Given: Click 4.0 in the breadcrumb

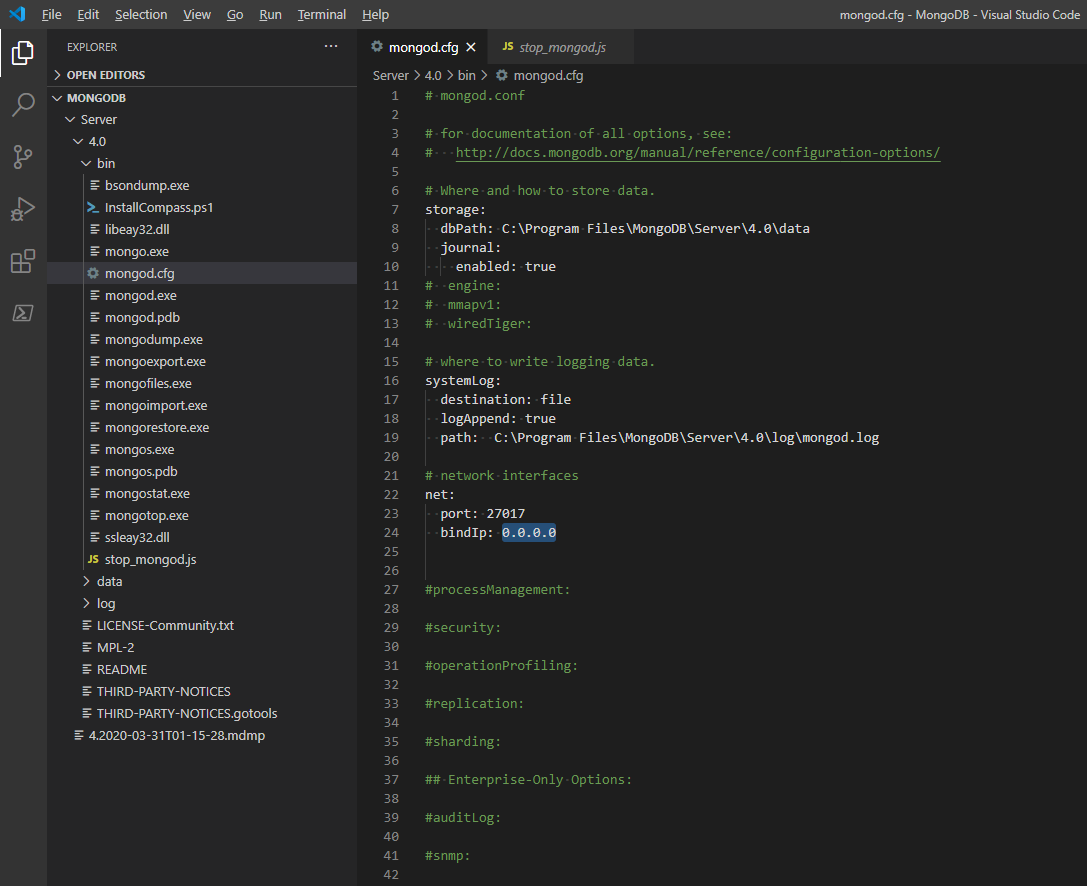Looking at the screenshot, I should 433,75.
